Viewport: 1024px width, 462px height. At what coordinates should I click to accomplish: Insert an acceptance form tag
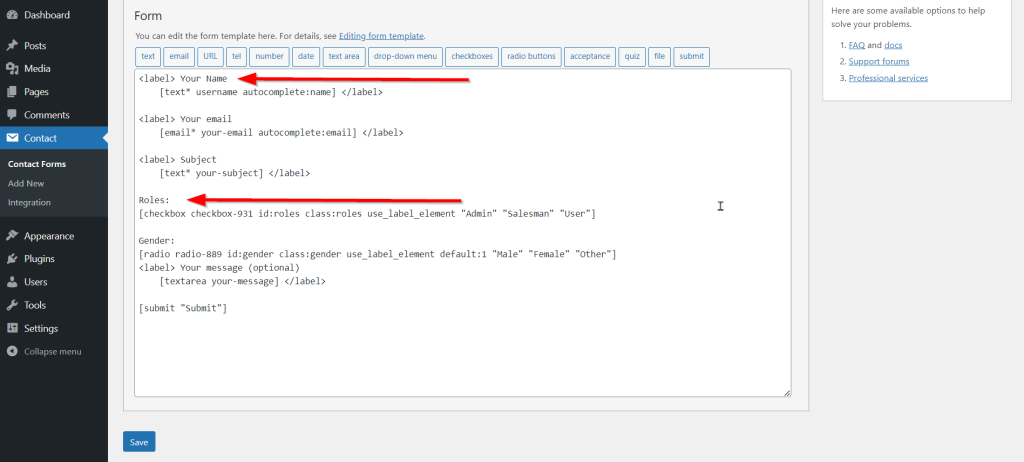coord(590,56)
